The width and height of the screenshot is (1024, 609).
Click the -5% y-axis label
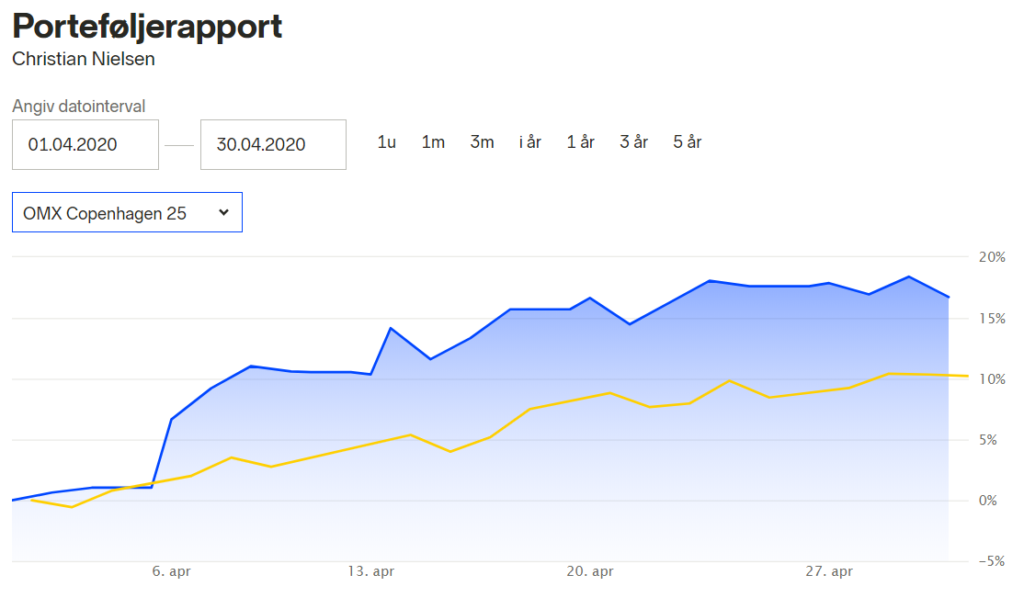coord(991,561)
